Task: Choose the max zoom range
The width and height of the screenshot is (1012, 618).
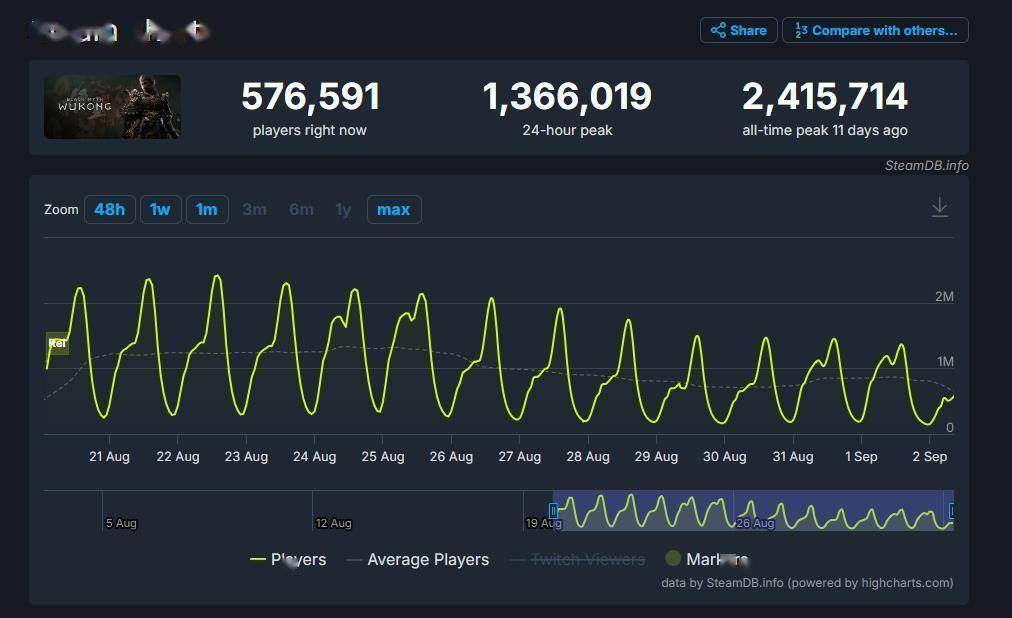Action: pyautogui.click(x=393, y=209)
